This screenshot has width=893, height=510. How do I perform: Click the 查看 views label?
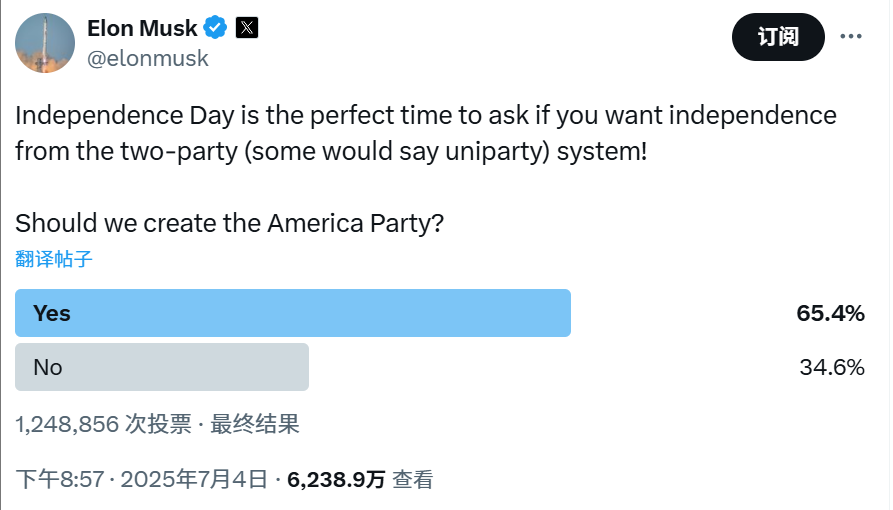click(413, 479)
